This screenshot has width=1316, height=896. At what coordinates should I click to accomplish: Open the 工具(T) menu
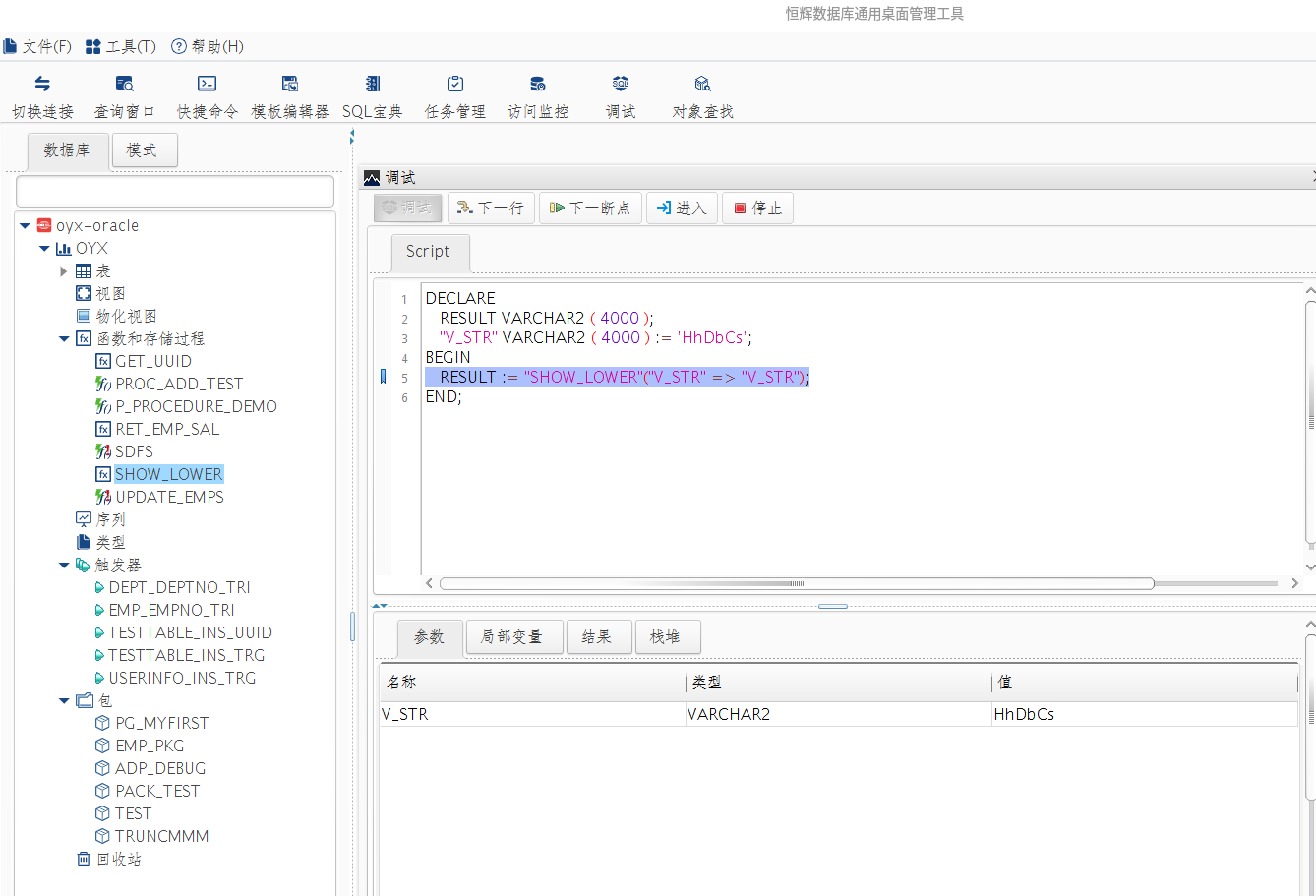pyautogui.click(x=122, y=46)
